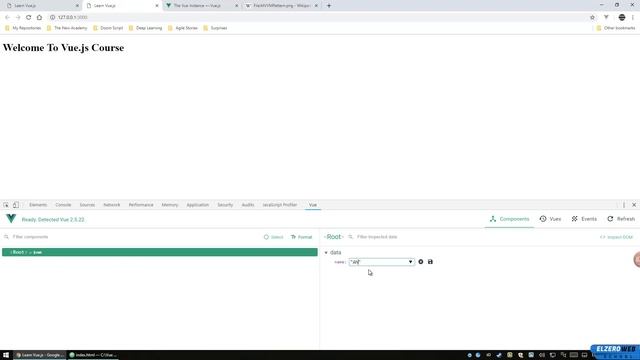Open the Windows Start menu
The image size is (640, 360).
6,355
